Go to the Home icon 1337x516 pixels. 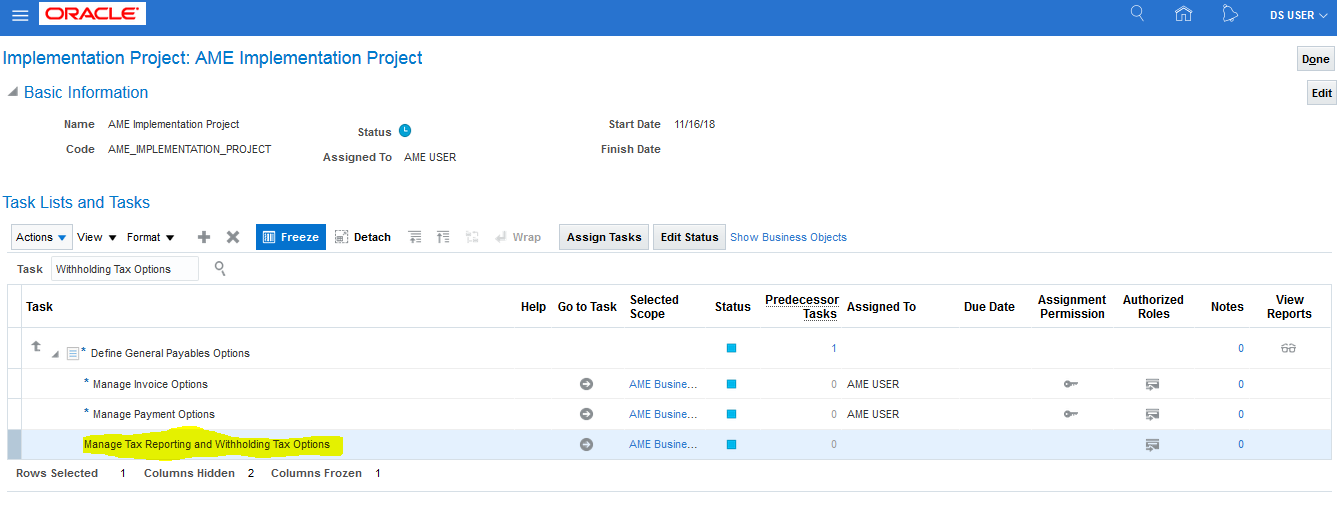(1184, 14)
